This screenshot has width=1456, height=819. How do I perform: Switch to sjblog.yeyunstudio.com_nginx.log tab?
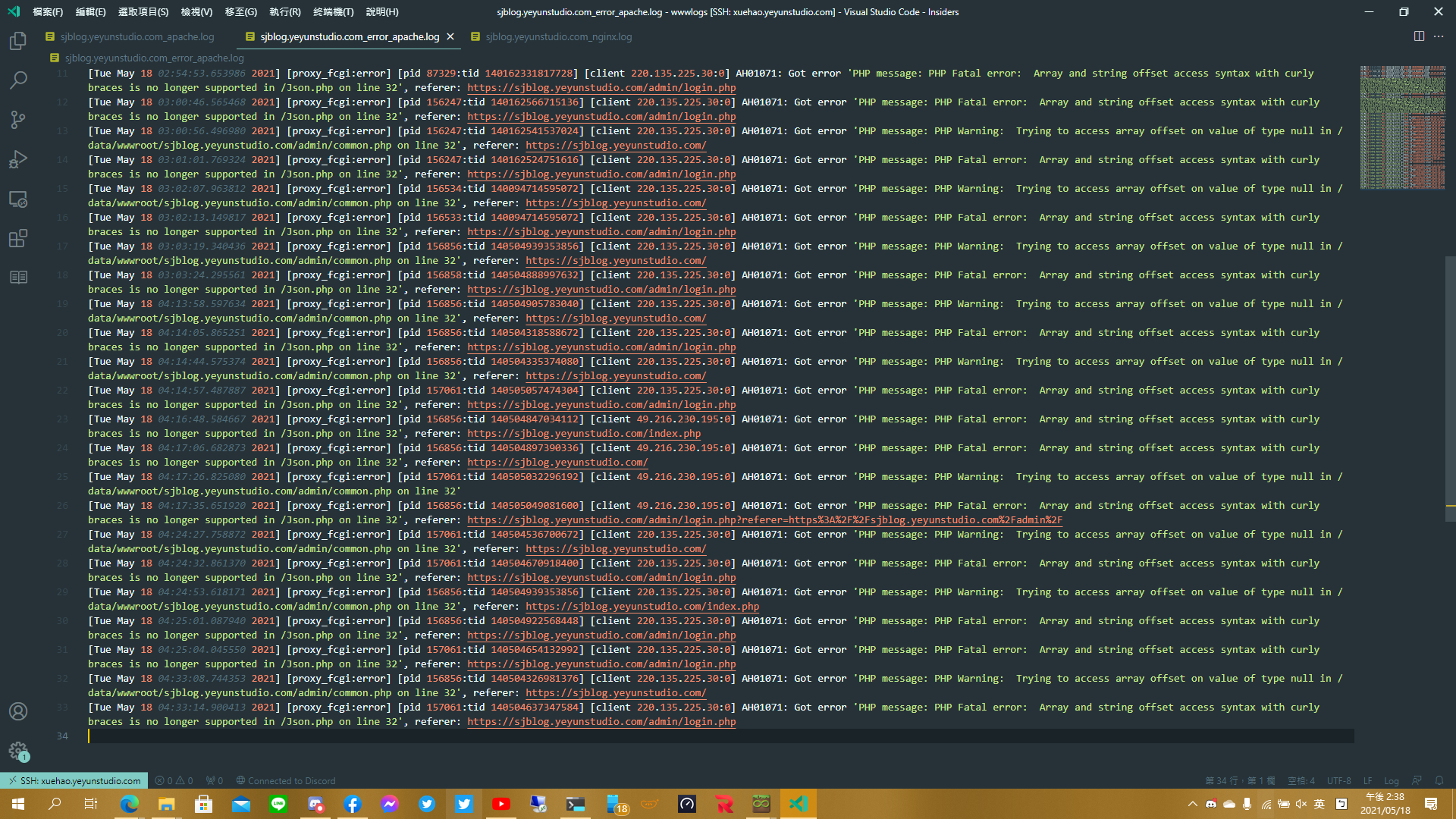point(558,36)
